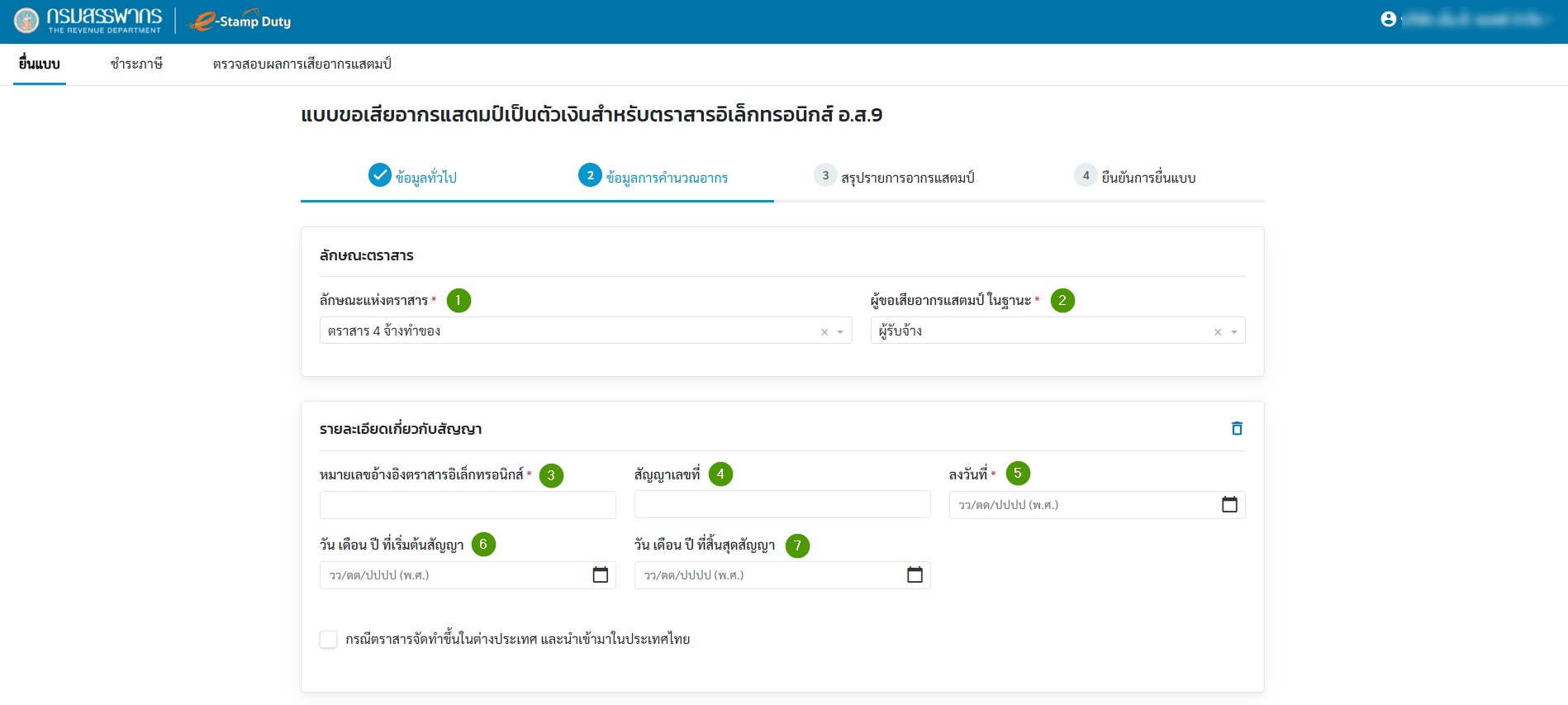The image size is (1568, 705).
Task: Open calendar picker for ลงวันที่ field
Action: (x=1229, y=505)
